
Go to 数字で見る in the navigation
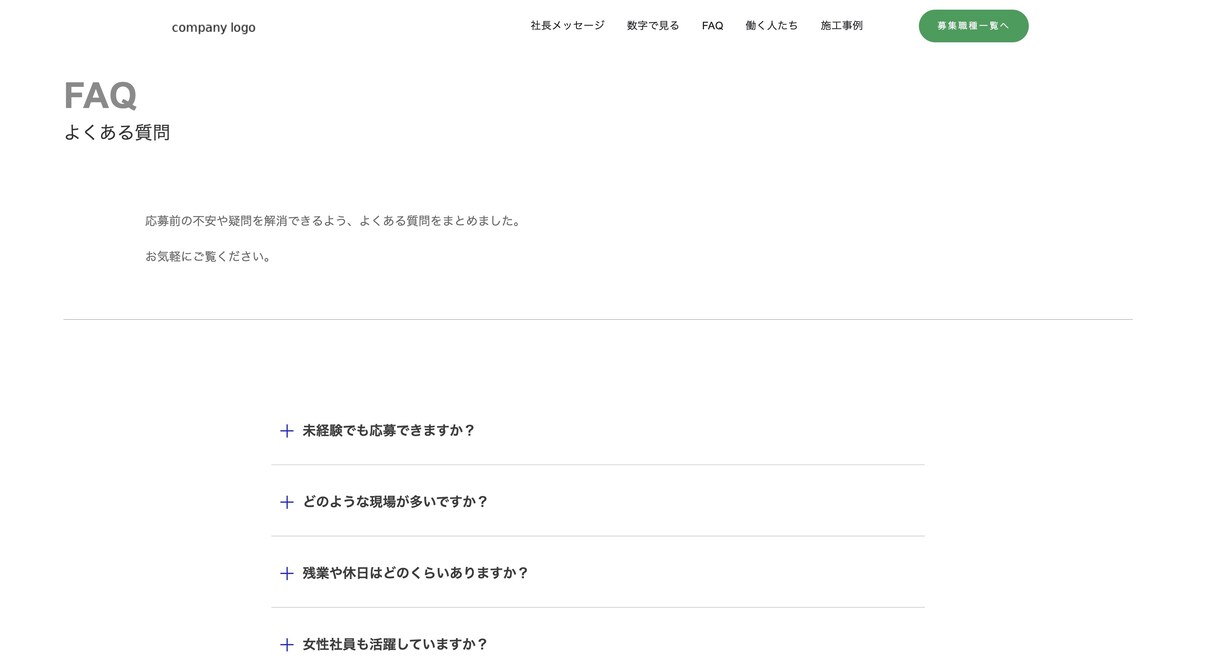click(x=653, y=25)
